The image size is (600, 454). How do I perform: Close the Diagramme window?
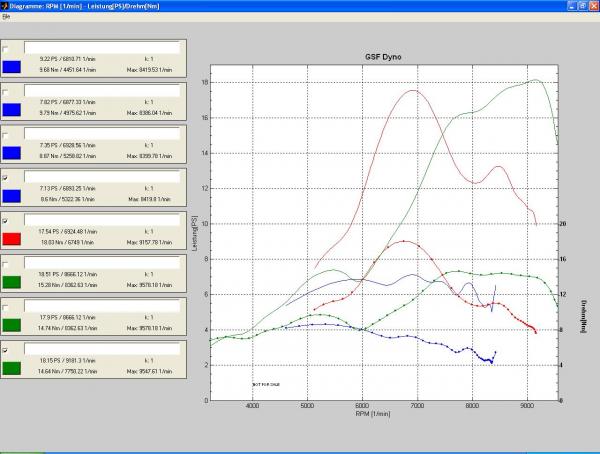point(591,6)
